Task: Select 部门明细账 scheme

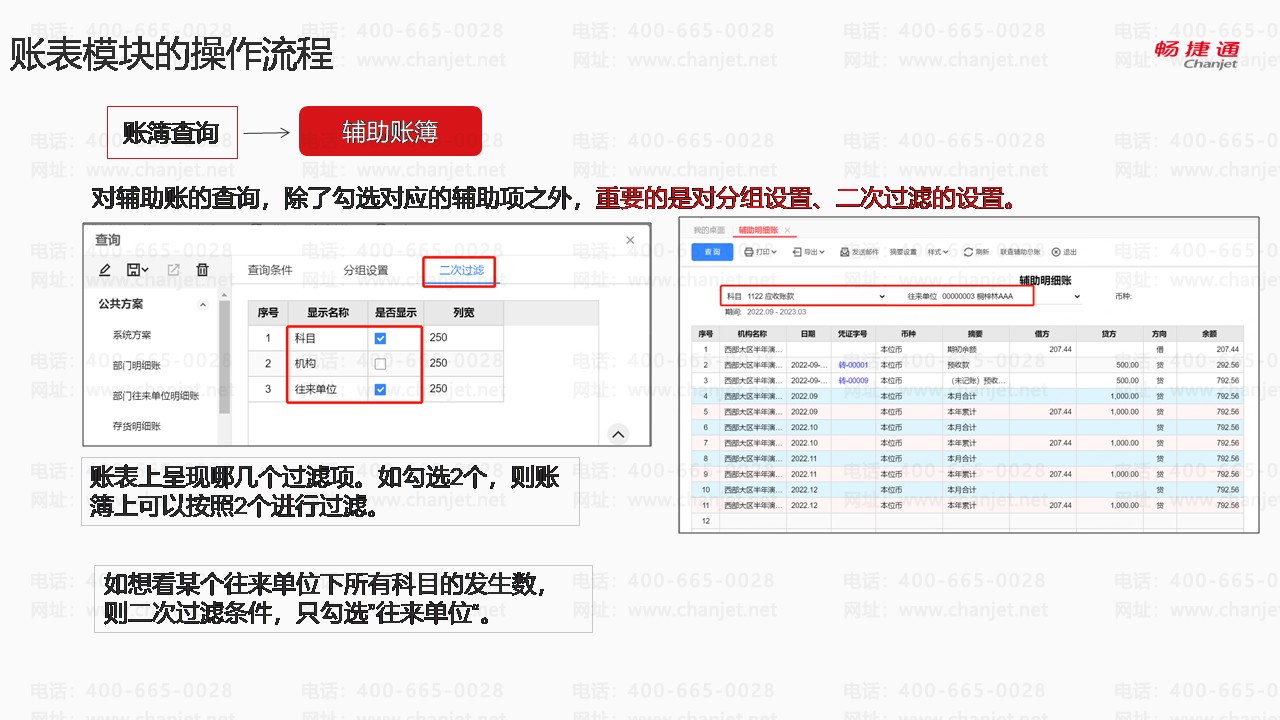Action: tap(137, 365)
